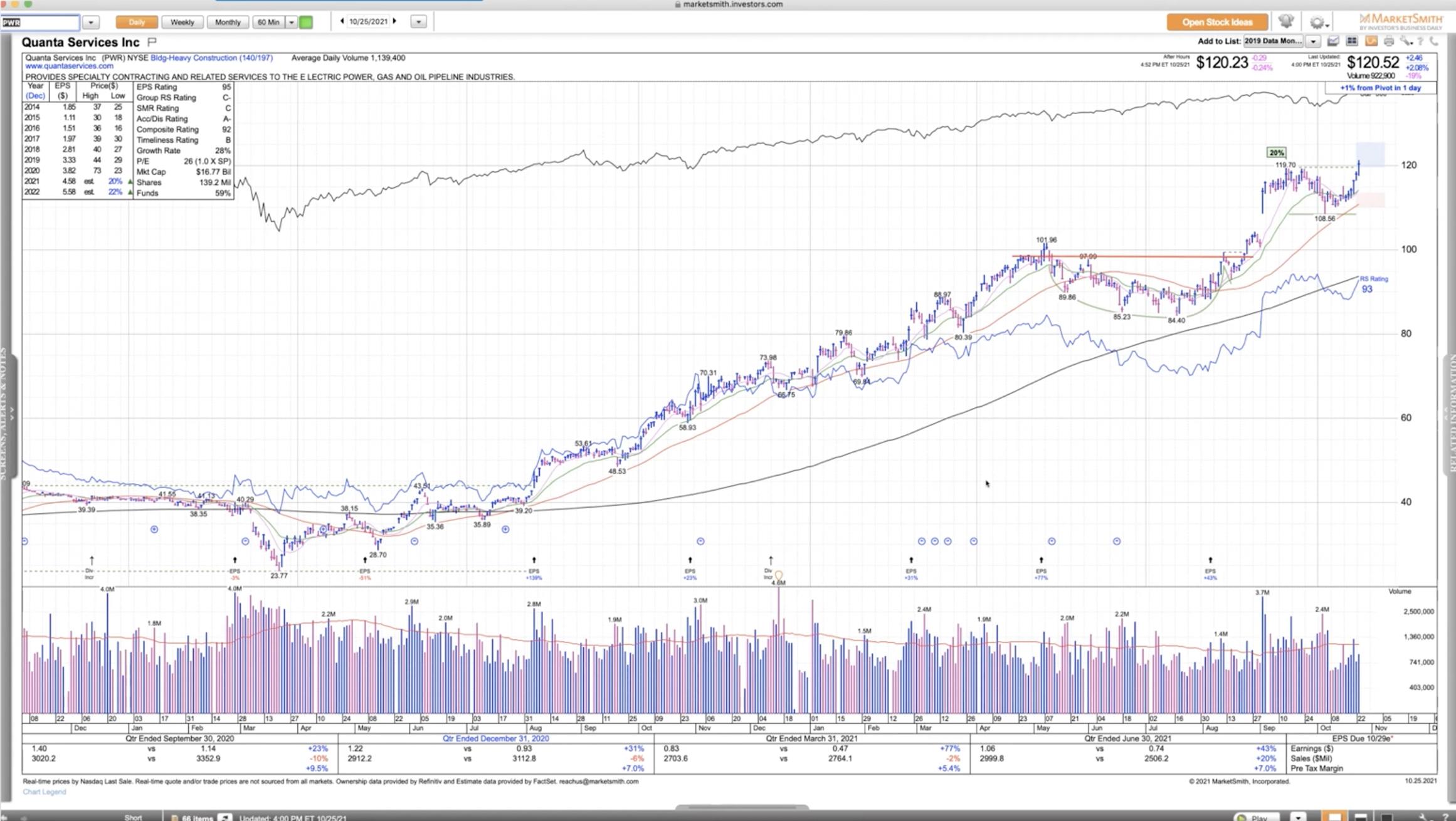Click the 66 Items list indicator

click(x=192, y=817)
